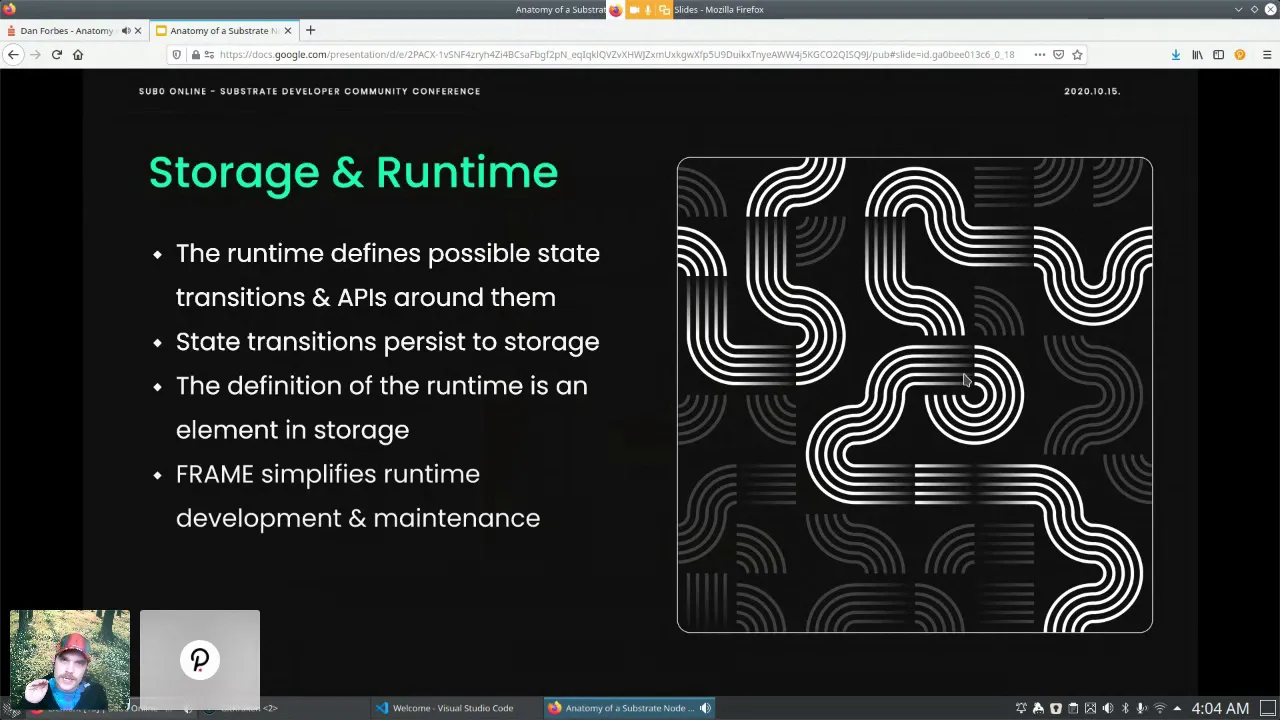Open microphone volume in system tray
1280x720 pixels.
[1142, 709]
